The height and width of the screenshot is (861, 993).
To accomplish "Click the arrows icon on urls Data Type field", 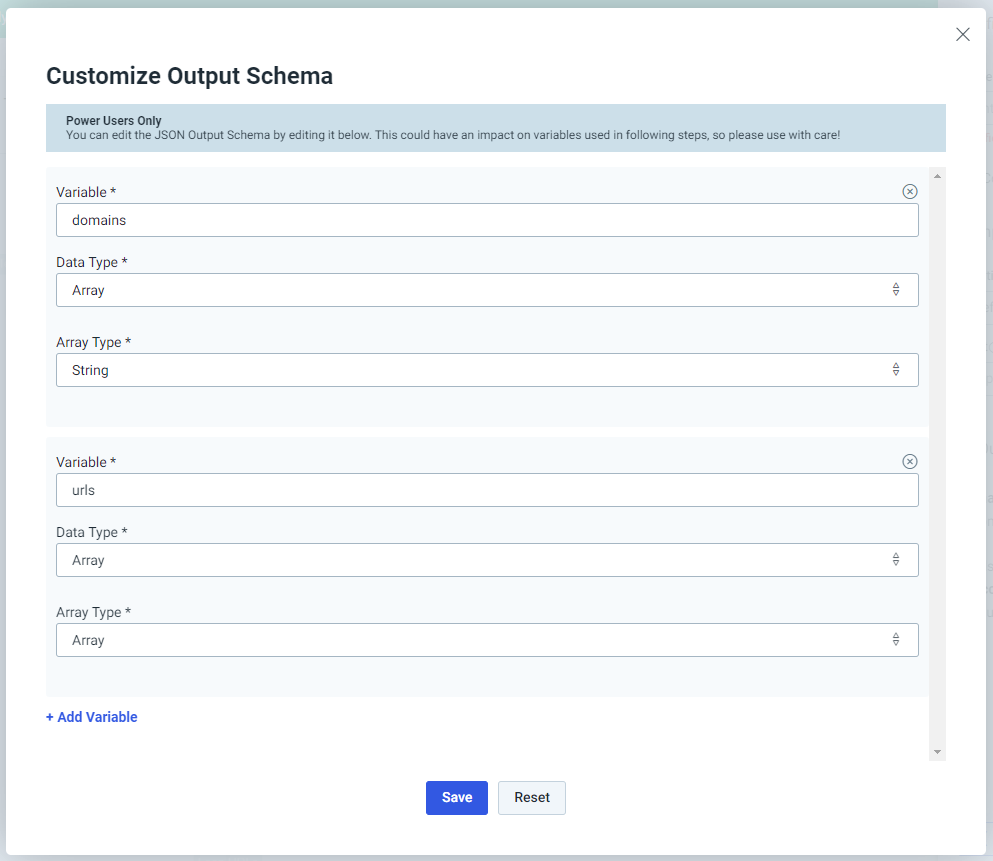I will click(895, 560).
